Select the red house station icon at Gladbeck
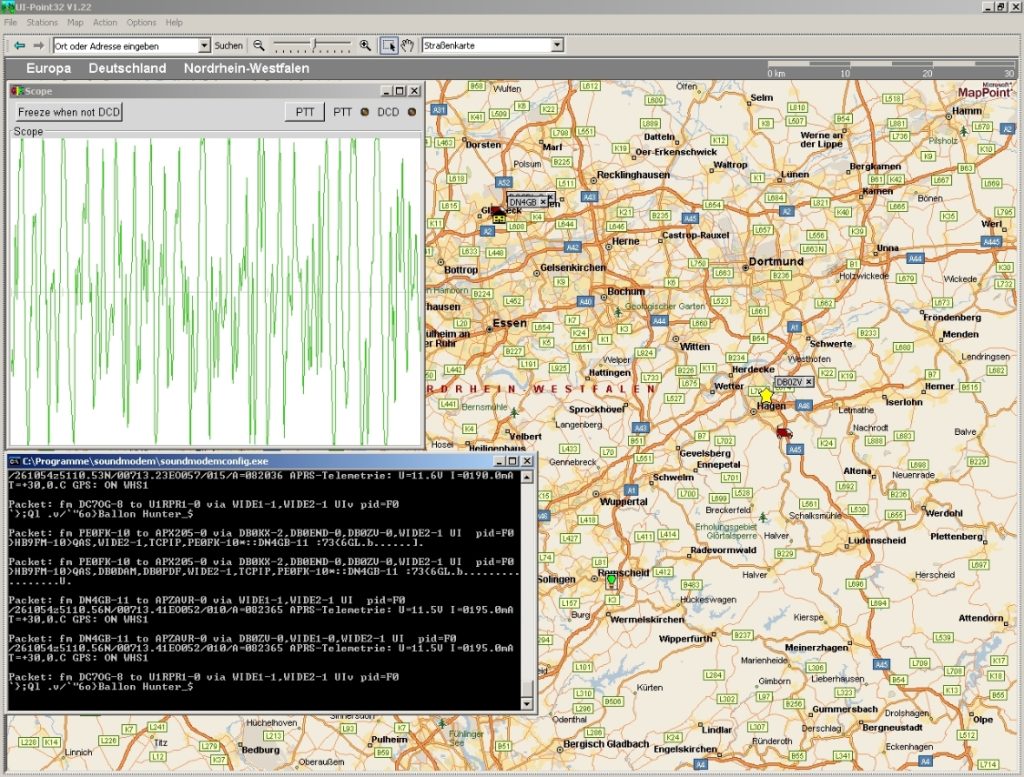This screenshot has width=1024, height=777. pyautogui.click(x=499, y=214)
